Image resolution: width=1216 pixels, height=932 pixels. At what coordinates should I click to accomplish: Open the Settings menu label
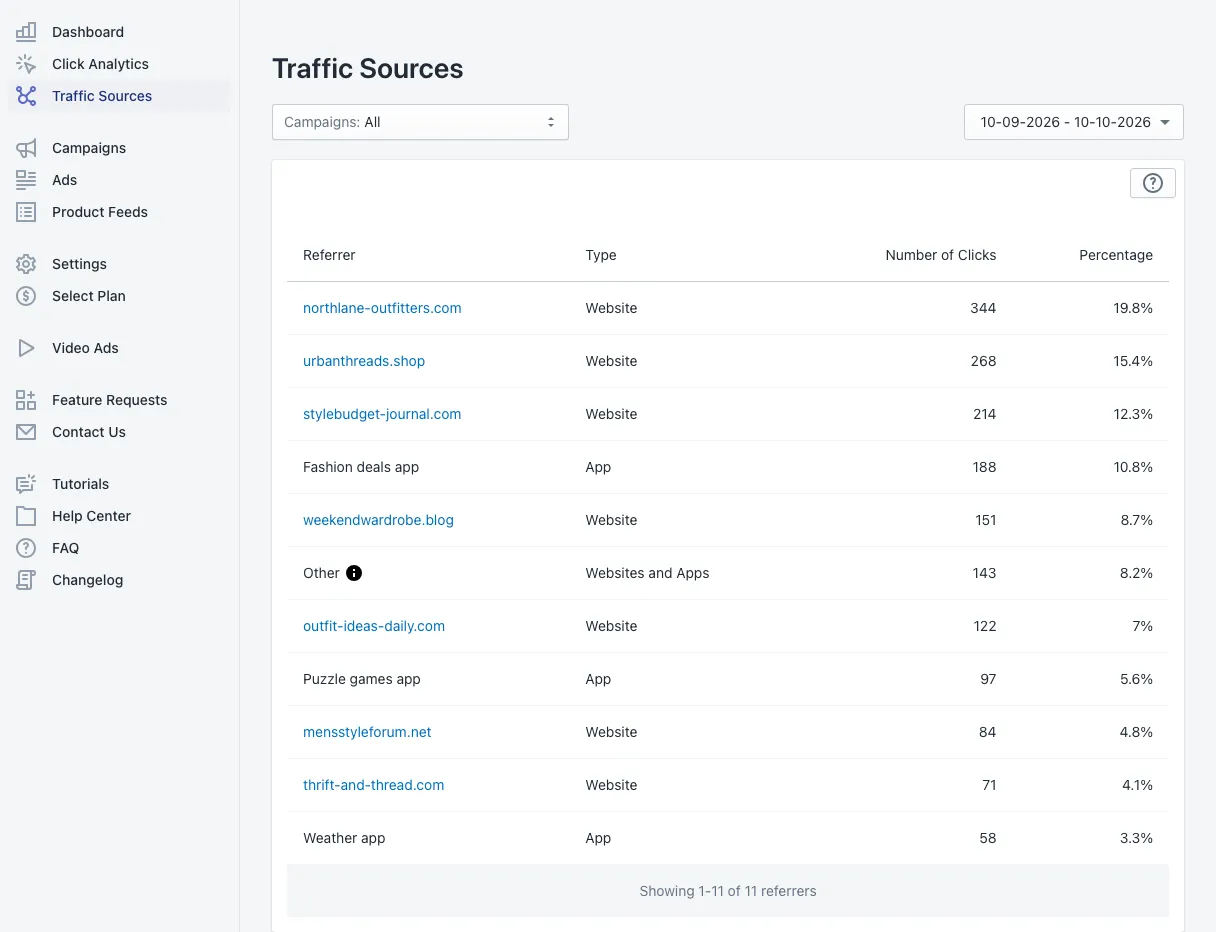coord(79,264)
